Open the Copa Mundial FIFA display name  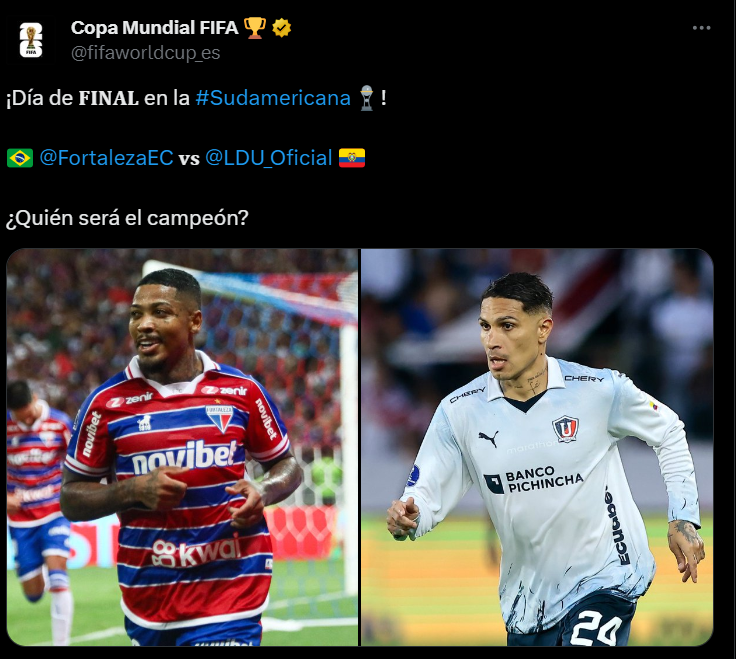pyautogui.click(x=154, y=28)
